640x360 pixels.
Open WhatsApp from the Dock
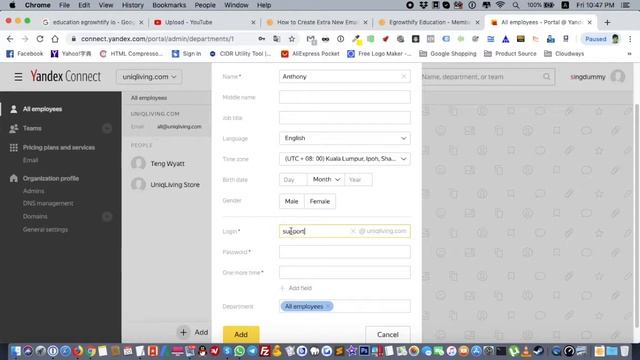point(240,351)
